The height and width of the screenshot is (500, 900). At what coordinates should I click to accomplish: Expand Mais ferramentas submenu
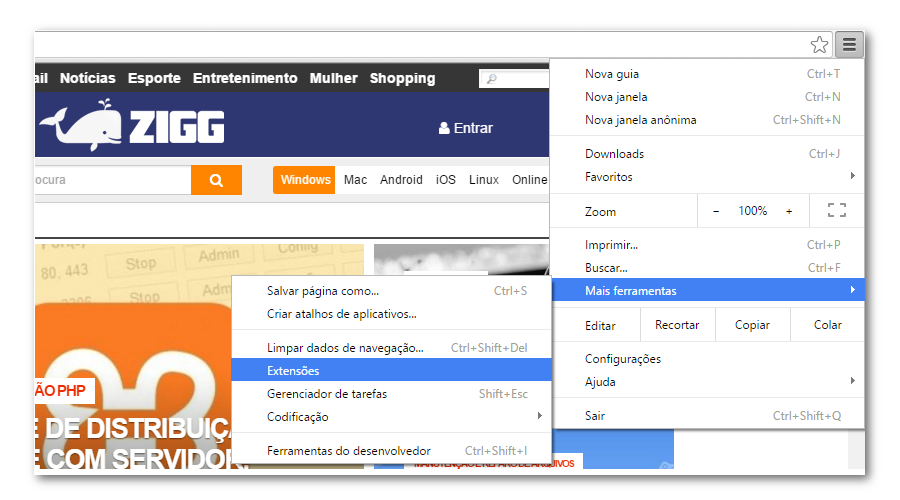click(x=707, y=290)
